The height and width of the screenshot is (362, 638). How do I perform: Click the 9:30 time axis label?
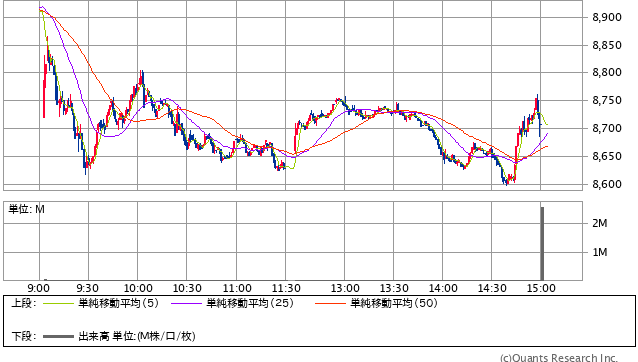pos(87,288)
